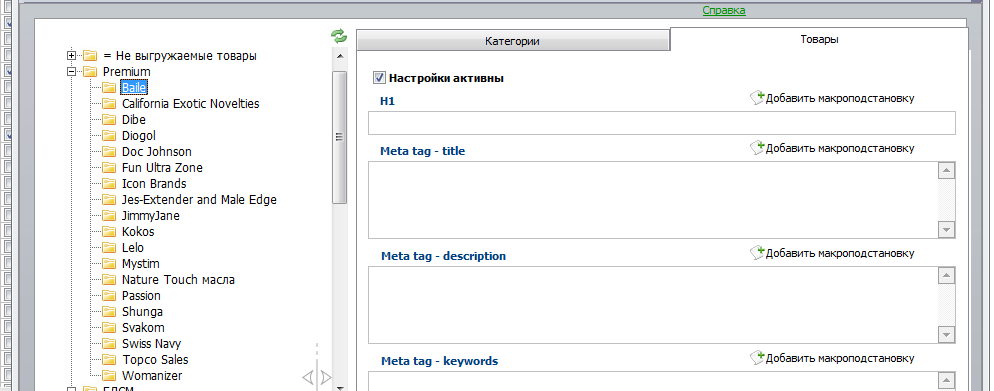Toggle the Настройки активны checkbox
The width and height of the screenshot is (994, 391).
point(380,78)
